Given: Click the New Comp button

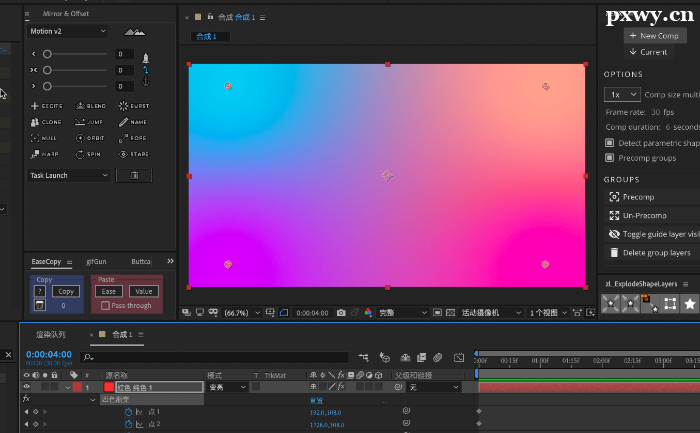Looking at the screenshot, I should 654,36.
